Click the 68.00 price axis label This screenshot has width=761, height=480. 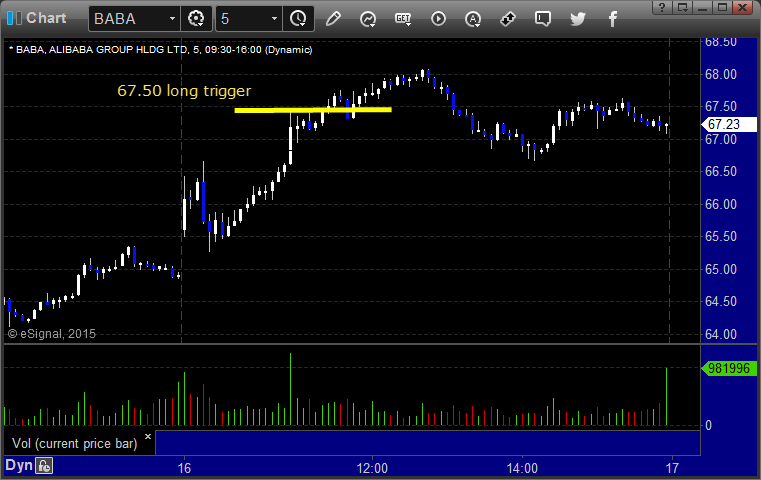[x=721, y=74]
